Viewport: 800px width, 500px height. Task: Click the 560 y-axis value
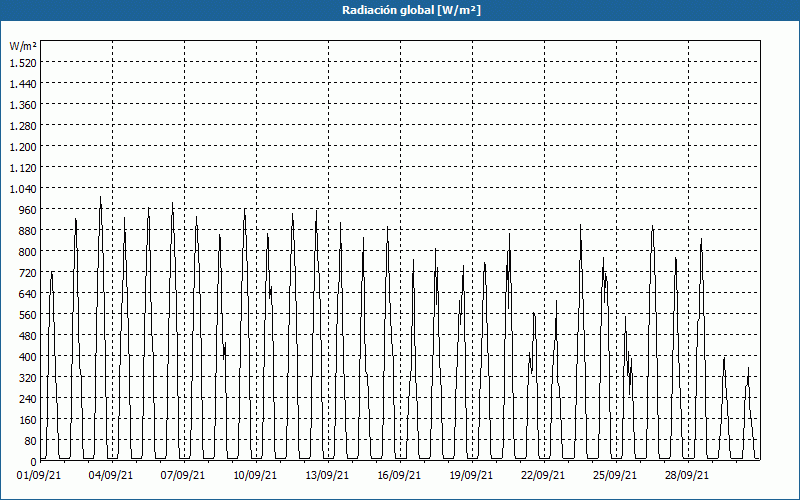click(29, 315)
